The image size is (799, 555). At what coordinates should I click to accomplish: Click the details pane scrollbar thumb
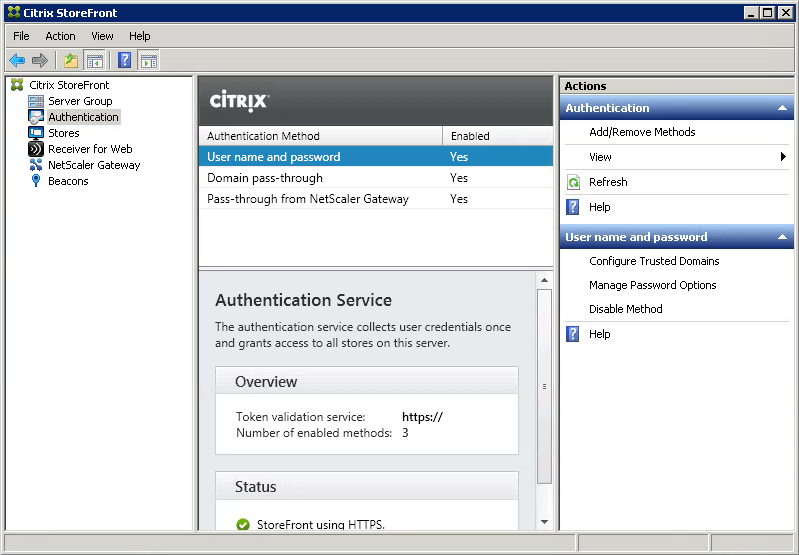[x=544, y=386]
